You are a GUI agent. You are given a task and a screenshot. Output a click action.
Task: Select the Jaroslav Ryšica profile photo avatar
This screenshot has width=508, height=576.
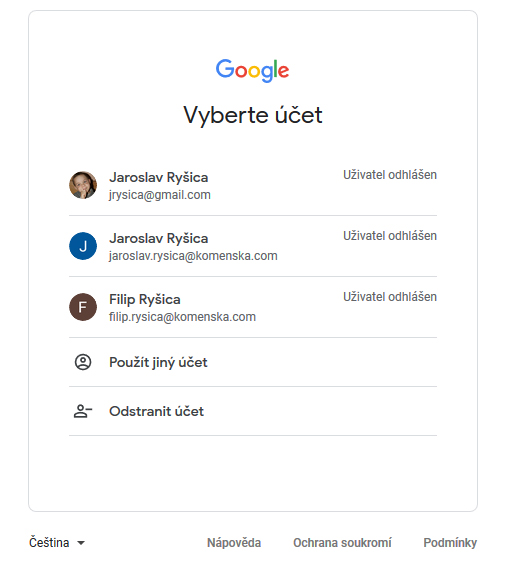click(x=83, y=185)
